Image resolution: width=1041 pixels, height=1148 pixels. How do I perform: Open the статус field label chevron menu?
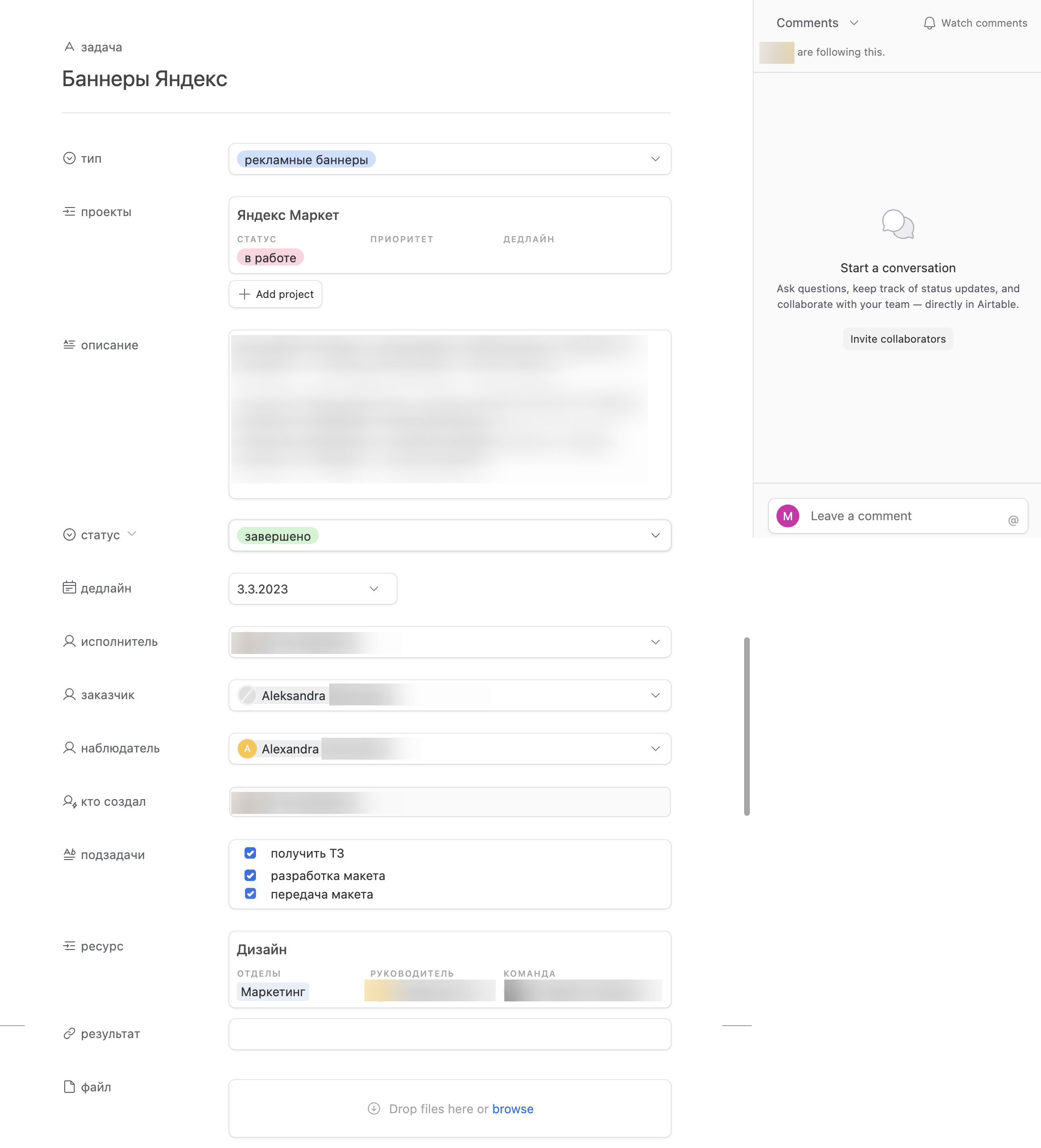point(131,534)
